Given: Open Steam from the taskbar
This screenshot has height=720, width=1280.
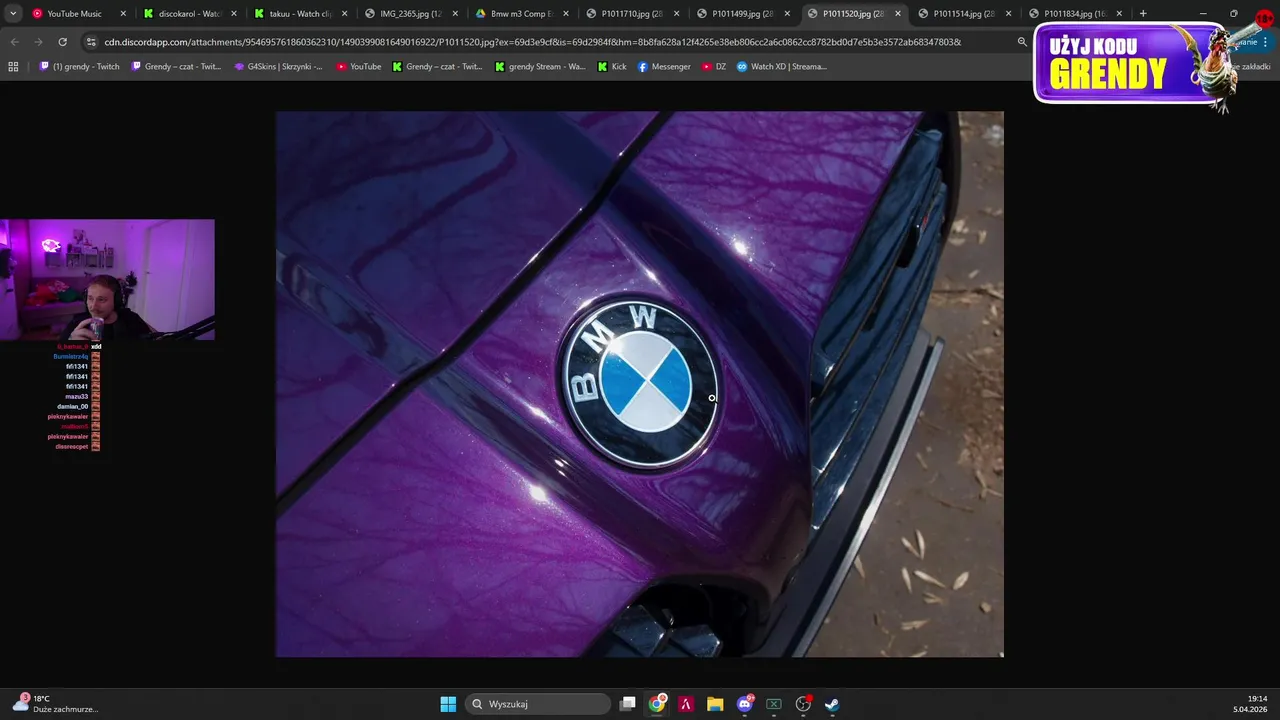Looking at the screenshot, I should 832,704.
